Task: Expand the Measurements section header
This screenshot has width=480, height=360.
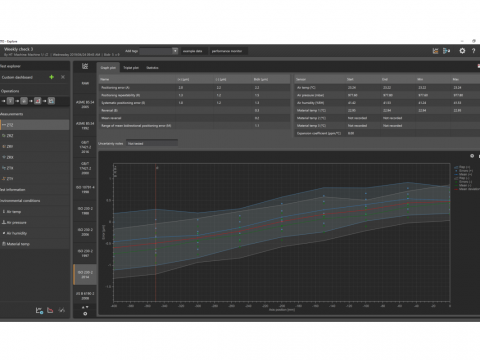Action: pyautogui.click(x=35, y=114)
